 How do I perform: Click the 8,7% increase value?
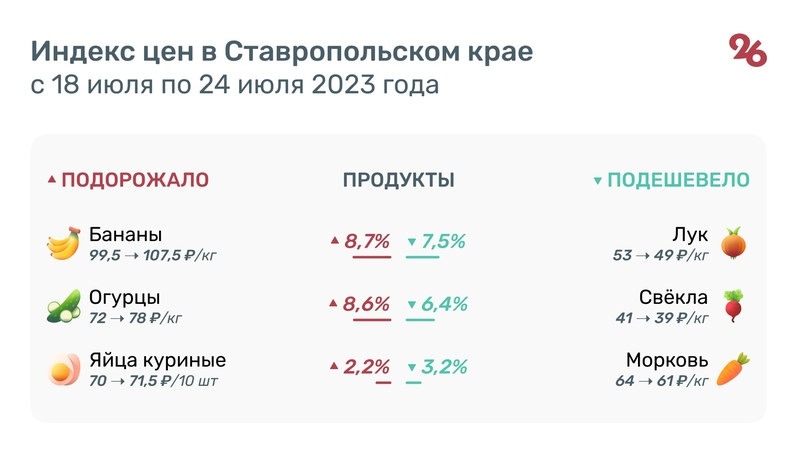click(367, 241)
